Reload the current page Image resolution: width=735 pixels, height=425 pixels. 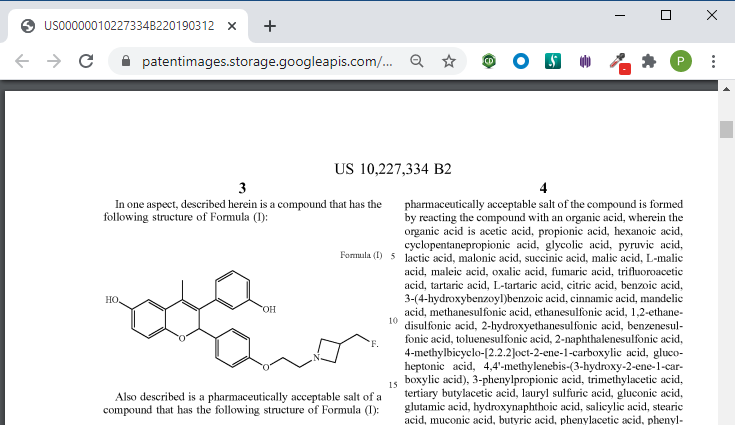click(86, 61)
